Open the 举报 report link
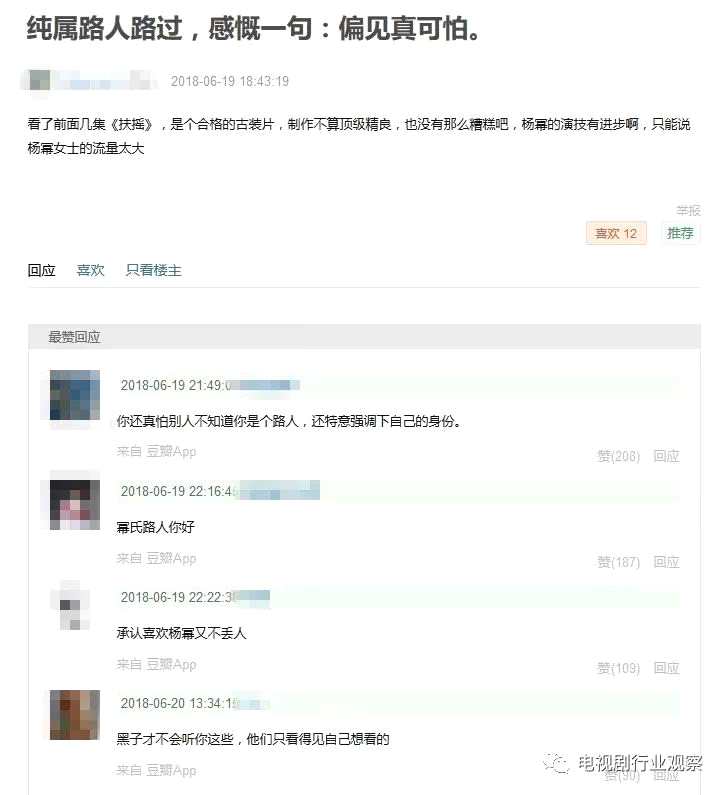 pos(688,210)
